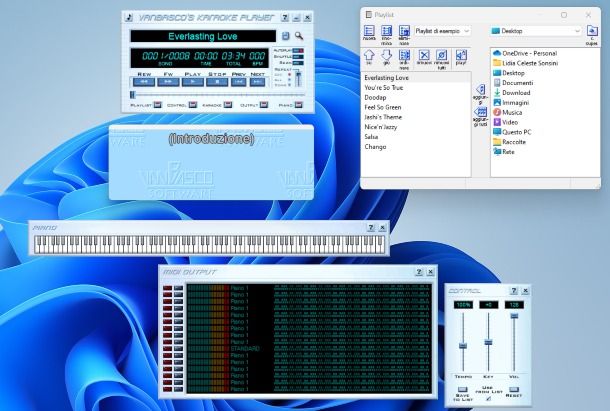Select the Documenti folder
Image resolution: width=610 pixels, height=411 pixels.
tap(513, 83)
